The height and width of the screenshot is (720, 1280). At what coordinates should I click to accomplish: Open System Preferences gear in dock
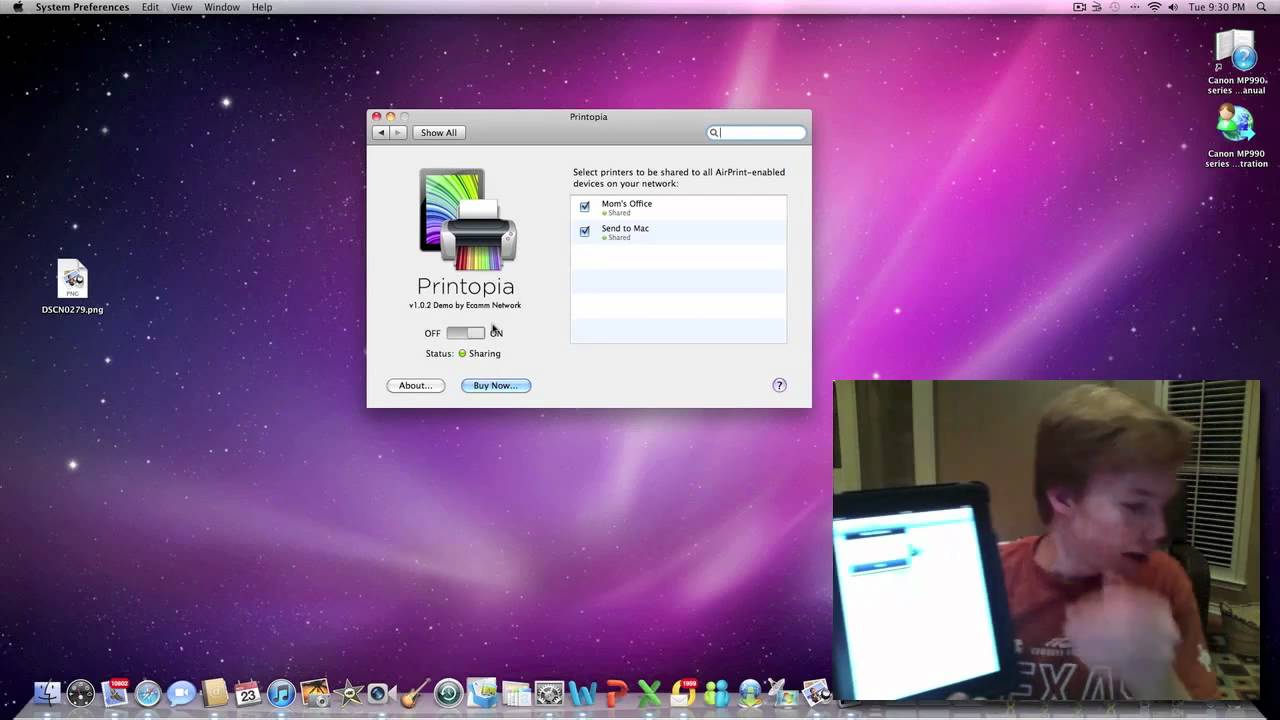click(x=549, y=692)
